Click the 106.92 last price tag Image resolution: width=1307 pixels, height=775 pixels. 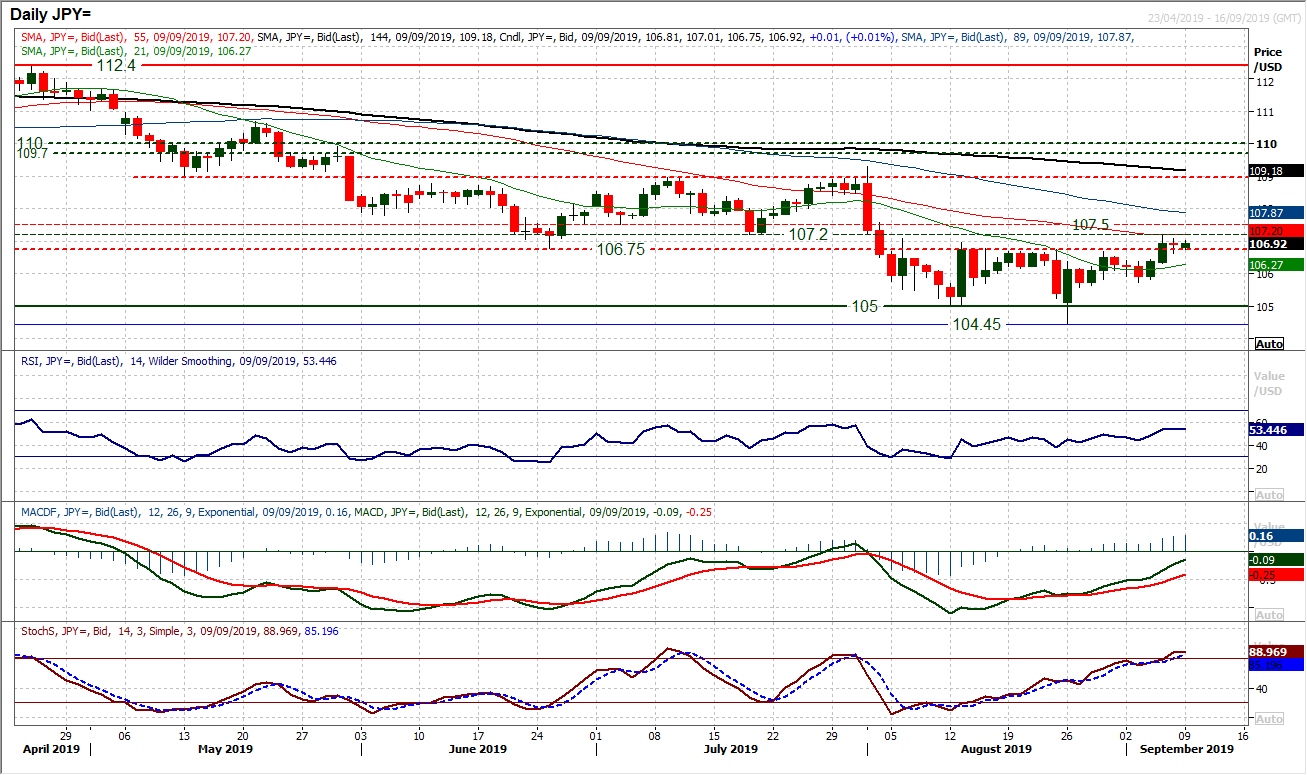click(1277, 244)
